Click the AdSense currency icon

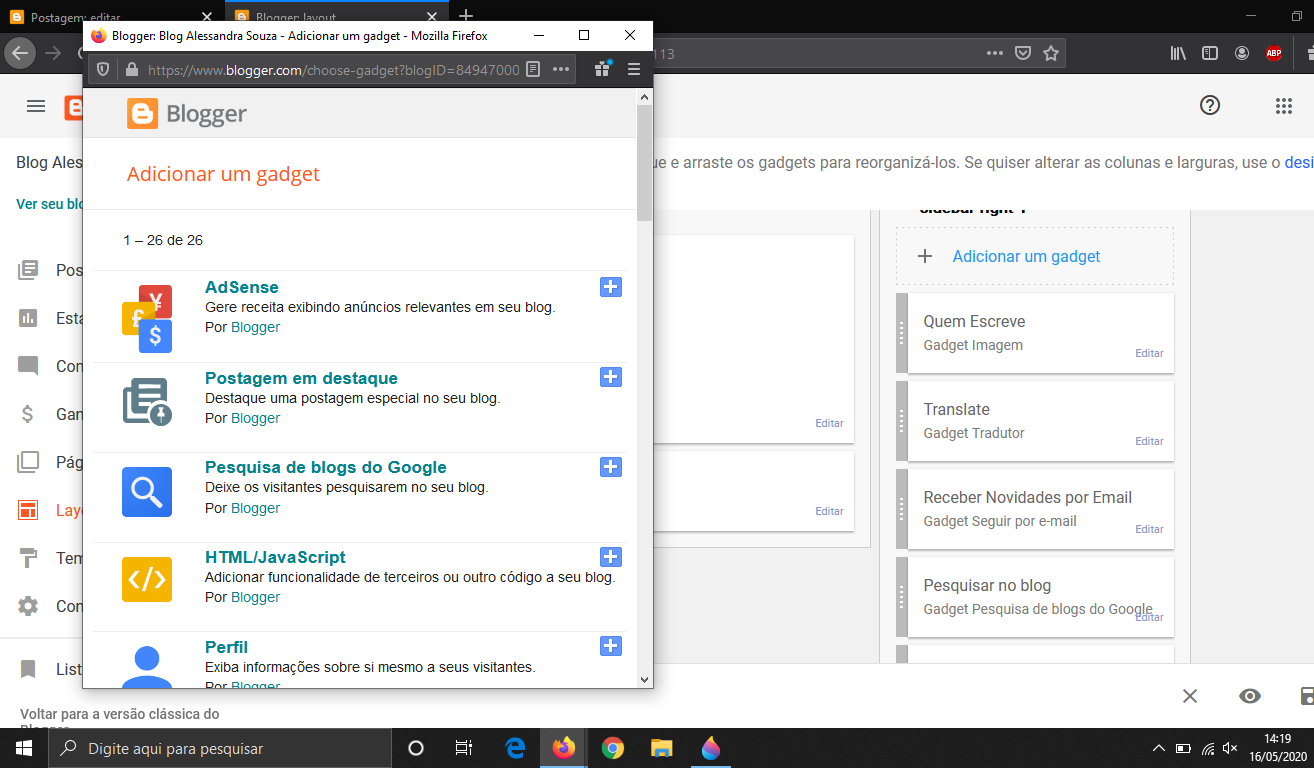[x=147, y=318]
